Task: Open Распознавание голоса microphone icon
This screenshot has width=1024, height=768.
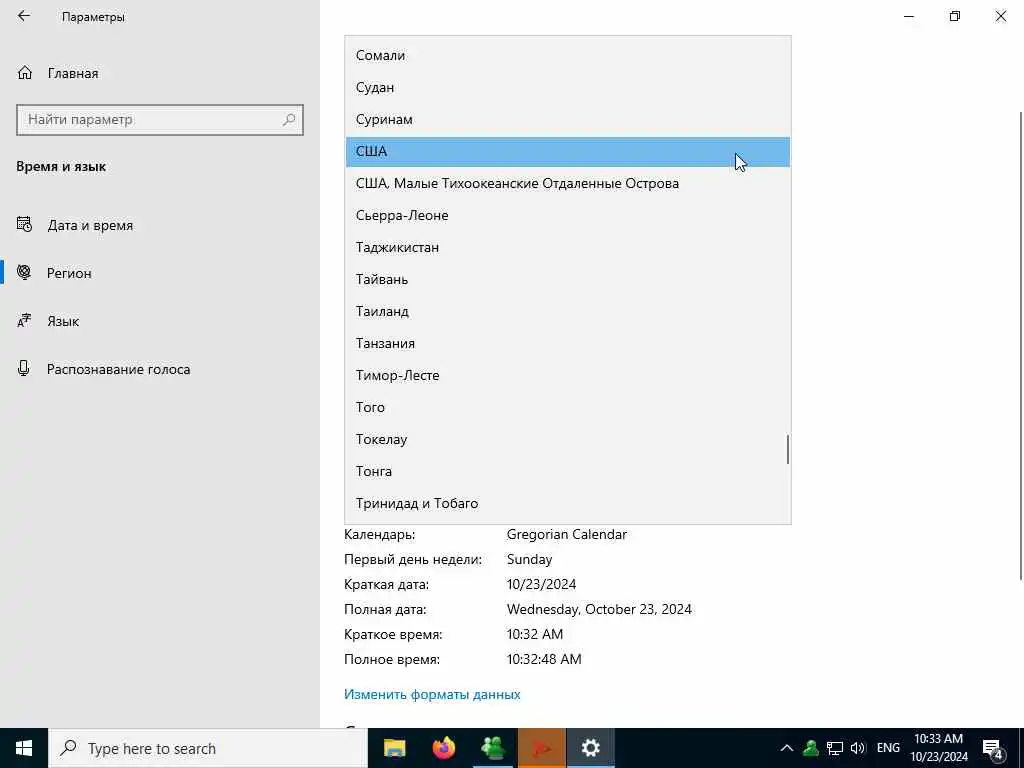Action: (24, 368)
